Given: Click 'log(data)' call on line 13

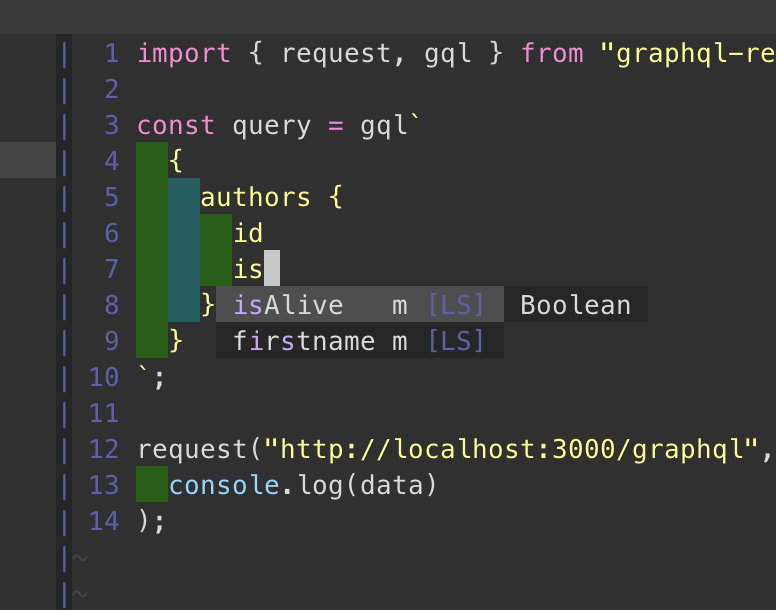Looking at the screenshot, I should (368, 485).
